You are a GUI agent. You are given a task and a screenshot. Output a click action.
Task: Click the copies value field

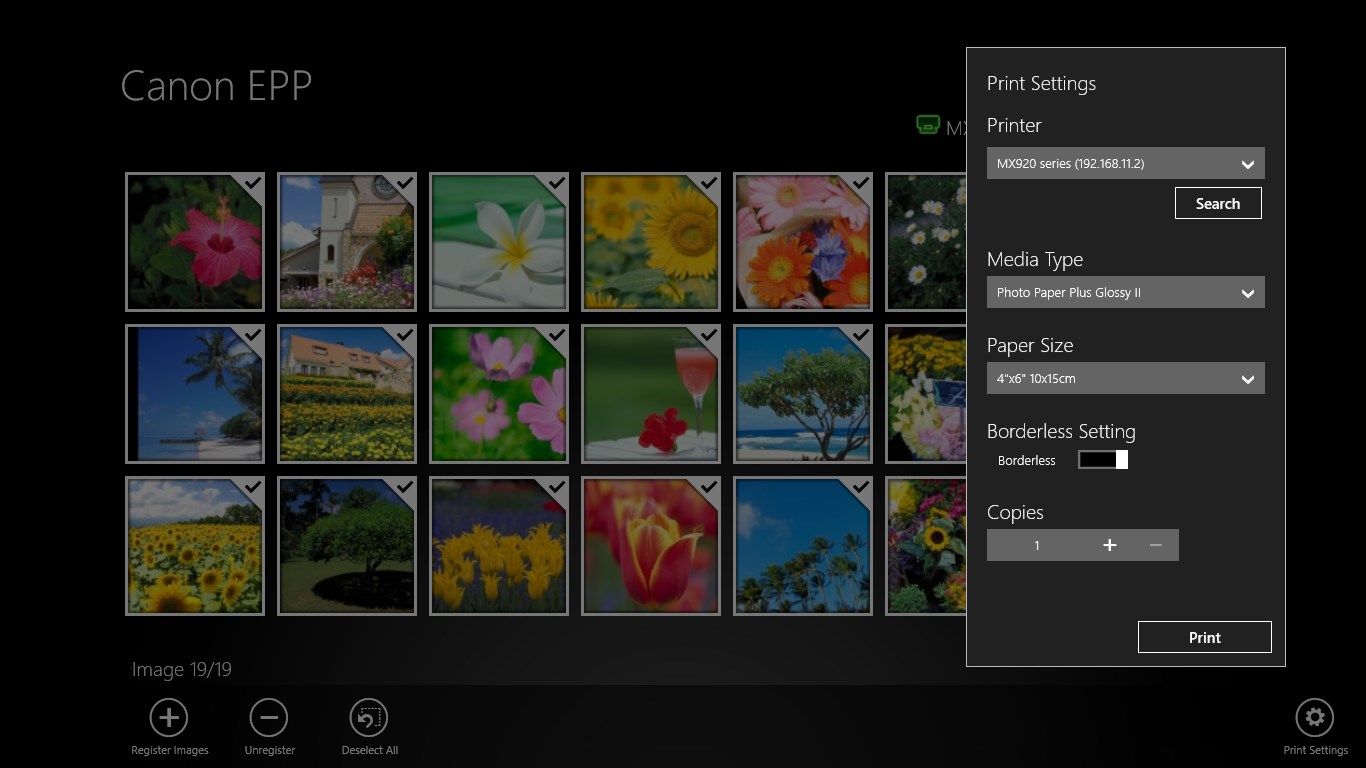(x=1037, y=545)
